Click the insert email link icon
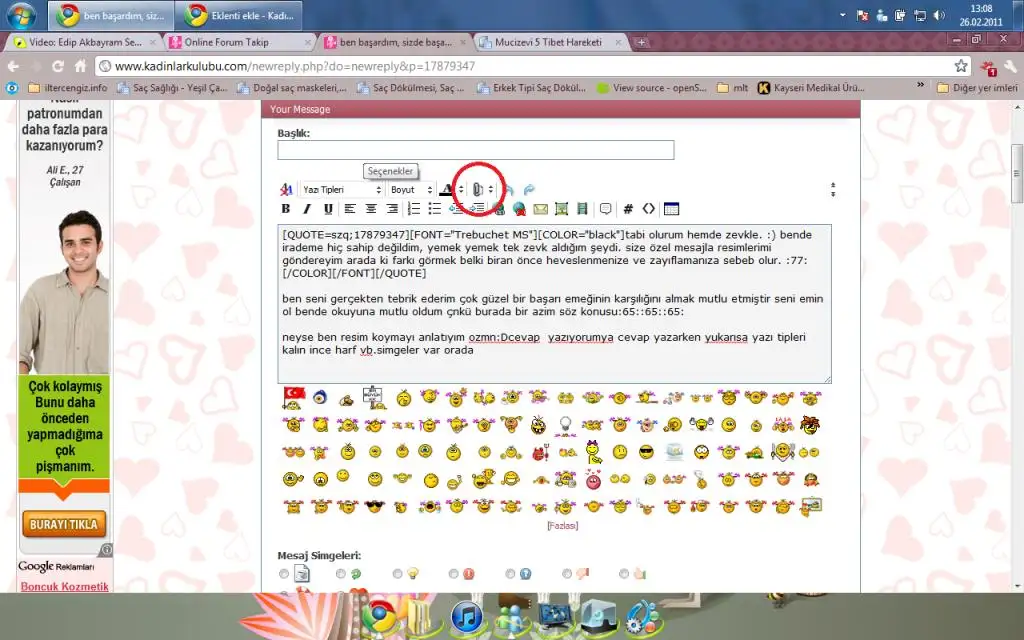This screenshot has width=1024, height=640. click(540, 209)
